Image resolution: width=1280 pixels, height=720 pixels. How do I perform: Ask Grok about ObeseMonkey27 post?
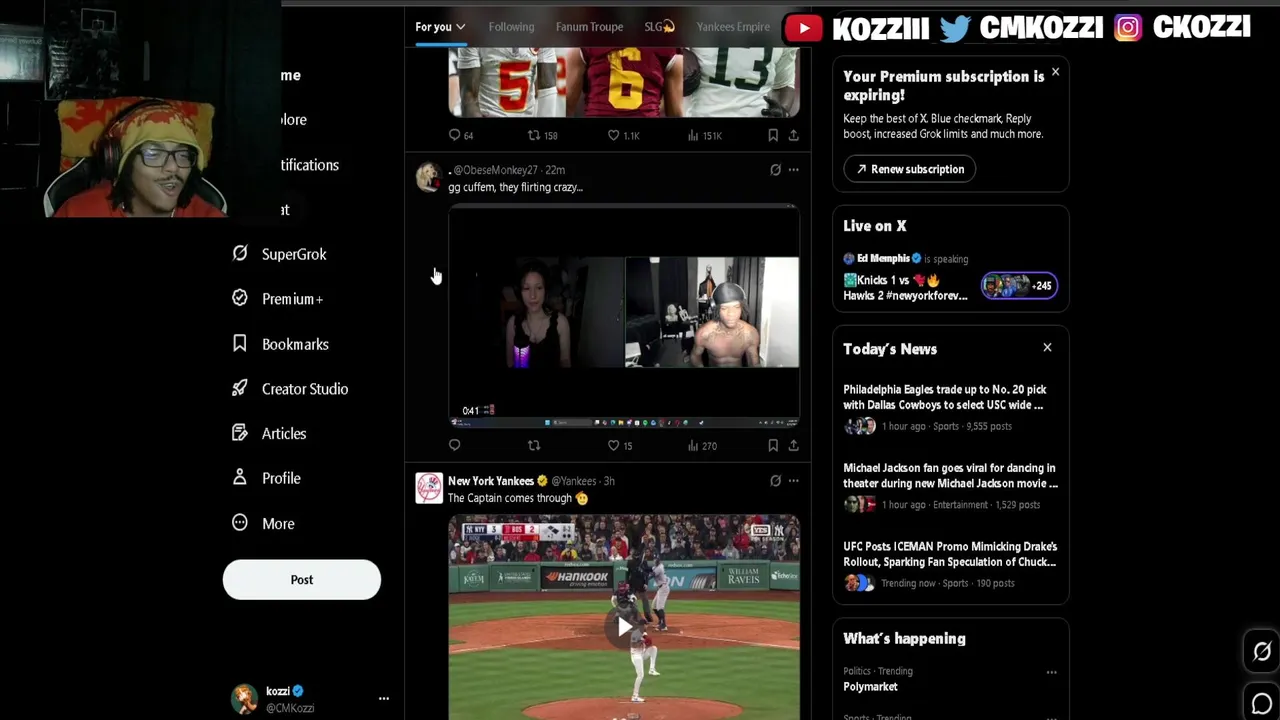[775, 170]
